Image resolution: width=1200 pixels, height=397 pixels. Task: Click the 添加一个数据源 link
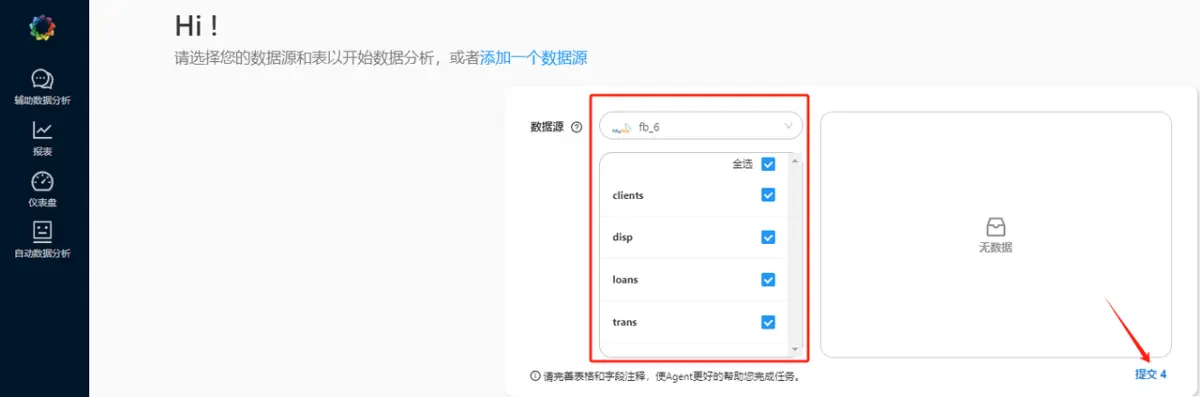pyautogui.click(x=534, y=58)
